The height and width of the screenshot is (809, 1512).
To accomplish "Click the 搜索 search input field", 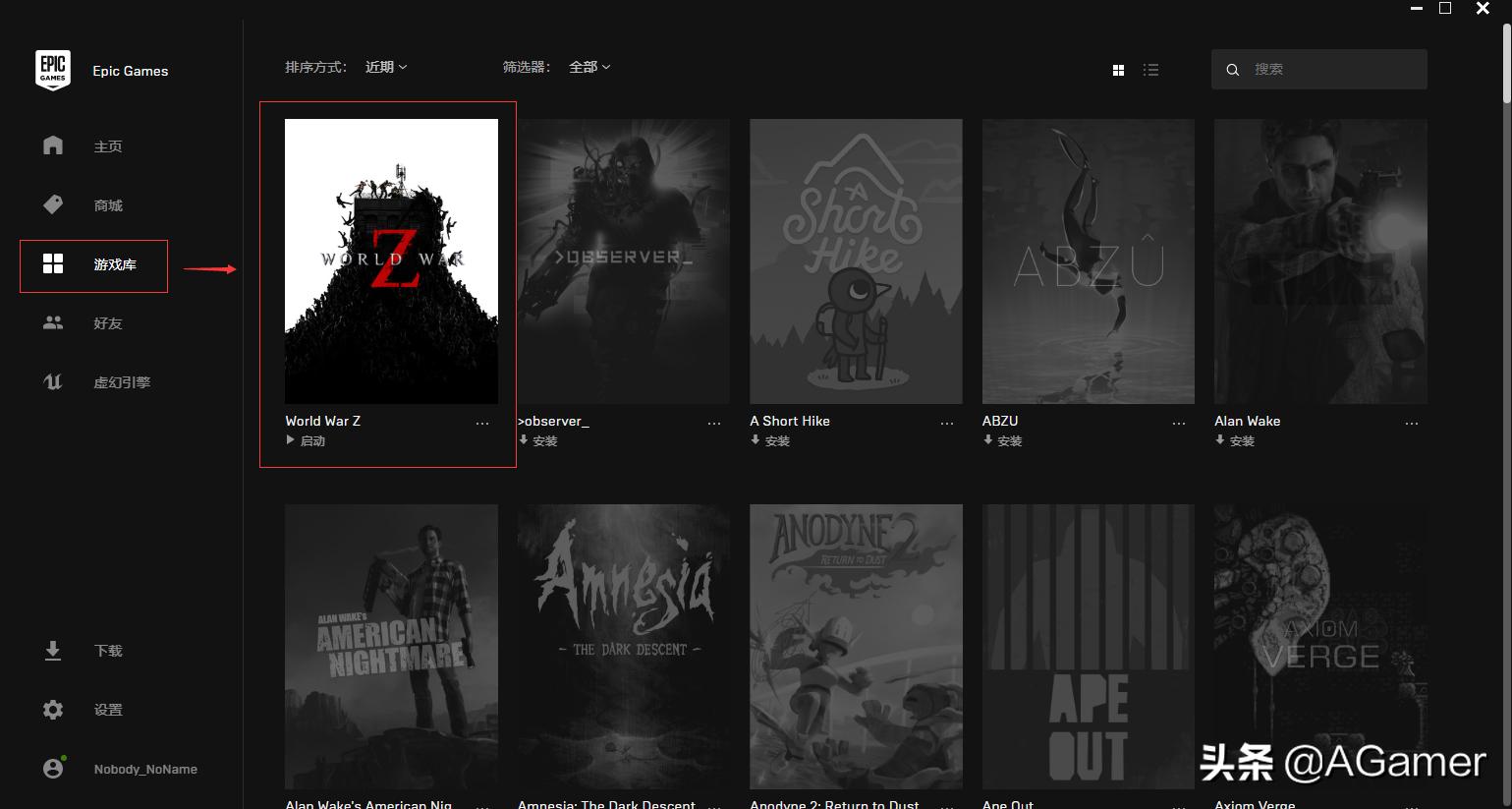I will pos(1319,70).
